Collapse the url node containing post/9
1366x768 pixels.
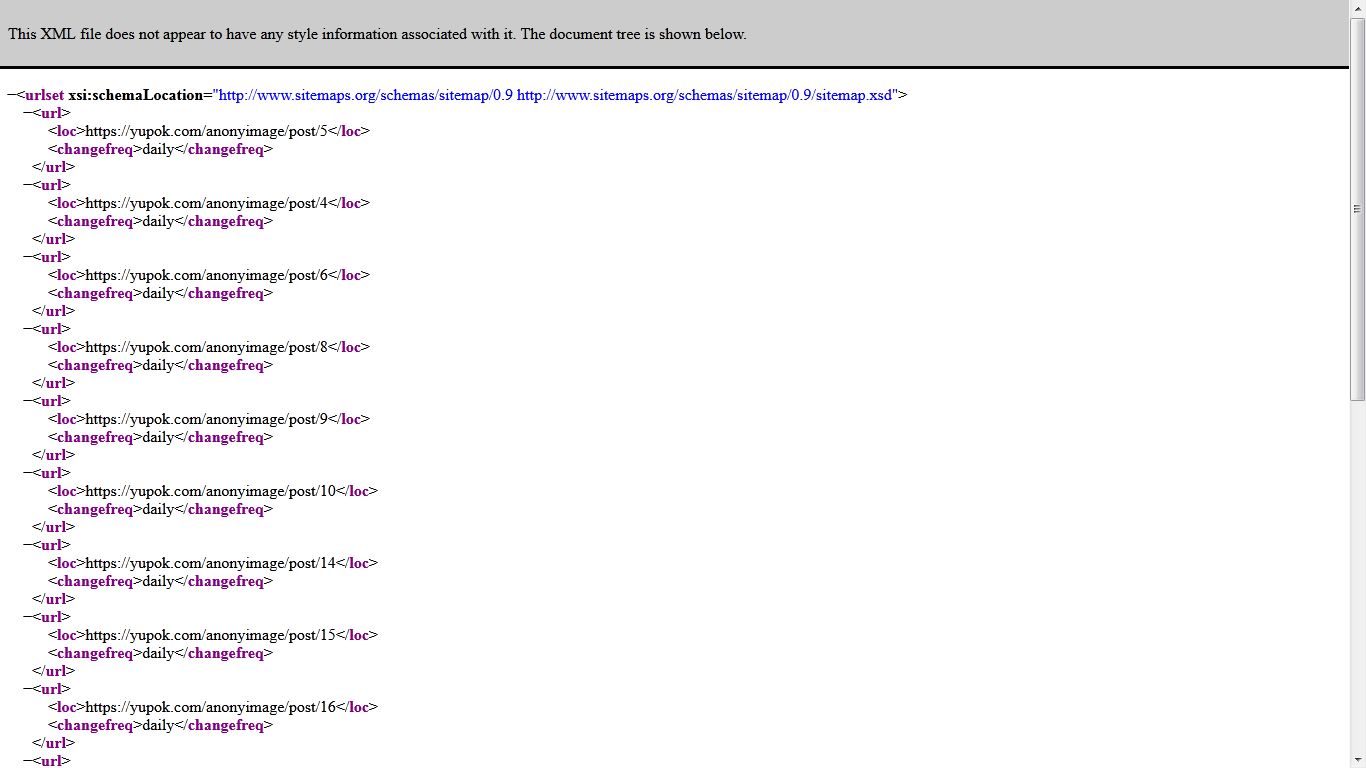pos(28,401)
